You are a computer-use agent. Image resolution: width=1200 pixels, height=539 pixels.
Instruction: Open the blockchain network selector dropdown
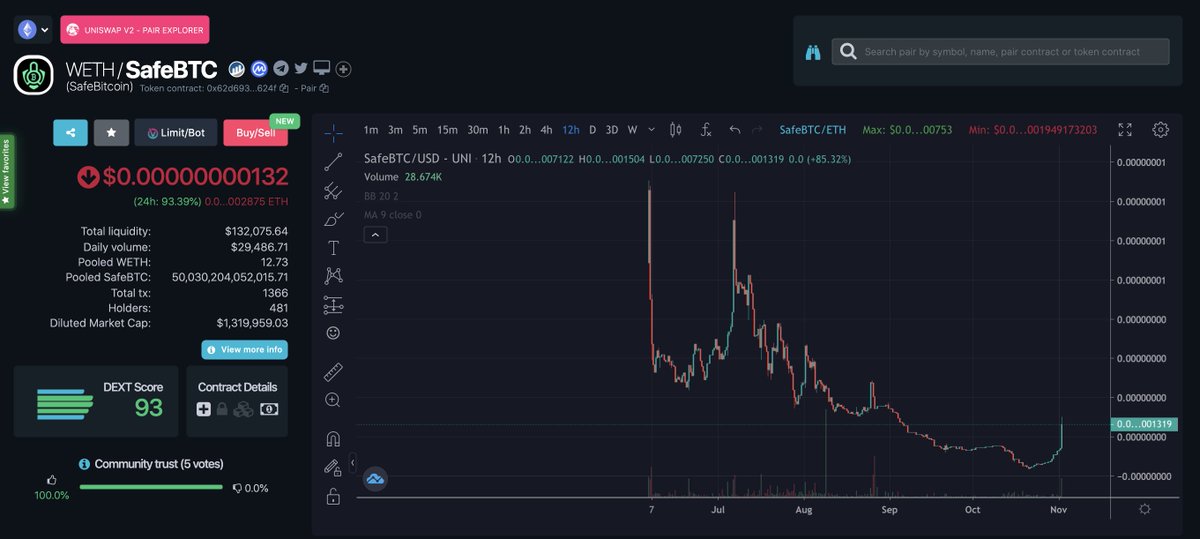33,30
